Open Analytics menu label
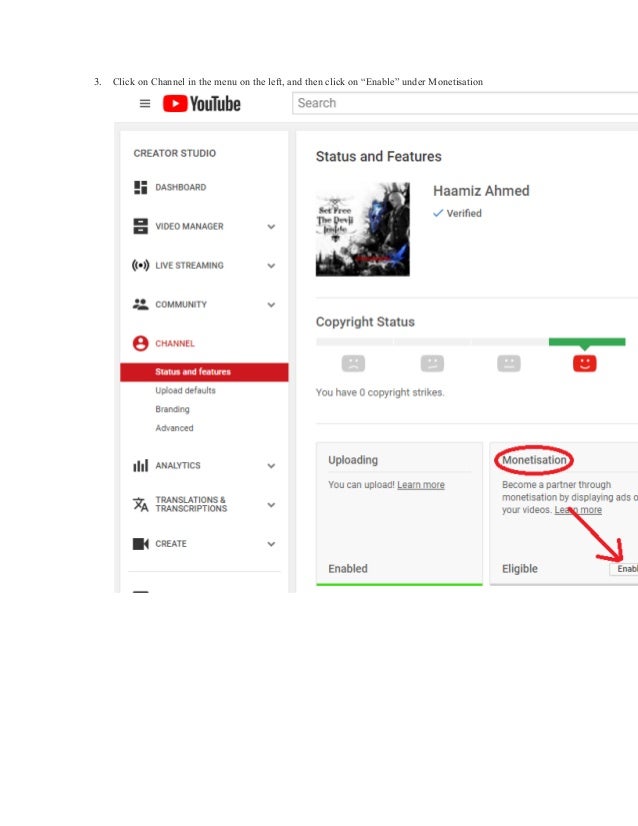Viewport: 638px width, 826px height. pyautogui.click(x=178, y=466)
